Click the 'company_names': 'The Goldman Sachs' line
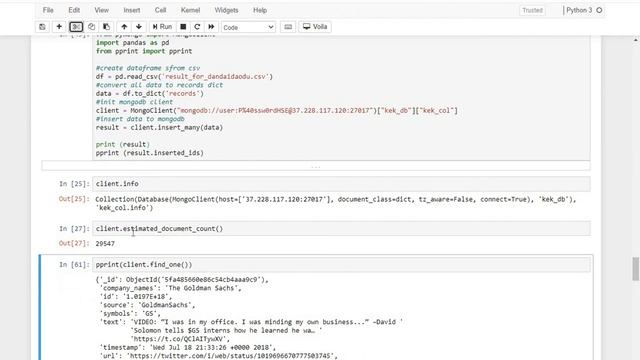 tap(171, 288)
